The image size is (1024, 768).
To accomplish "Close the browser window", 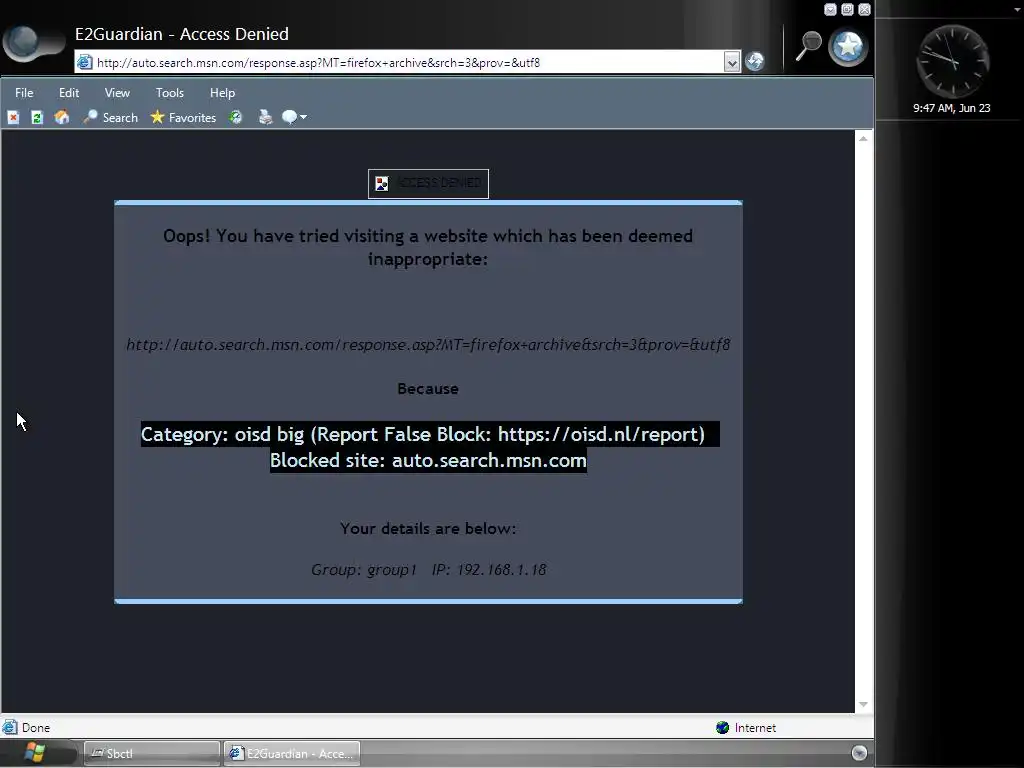I will point(864,9).
